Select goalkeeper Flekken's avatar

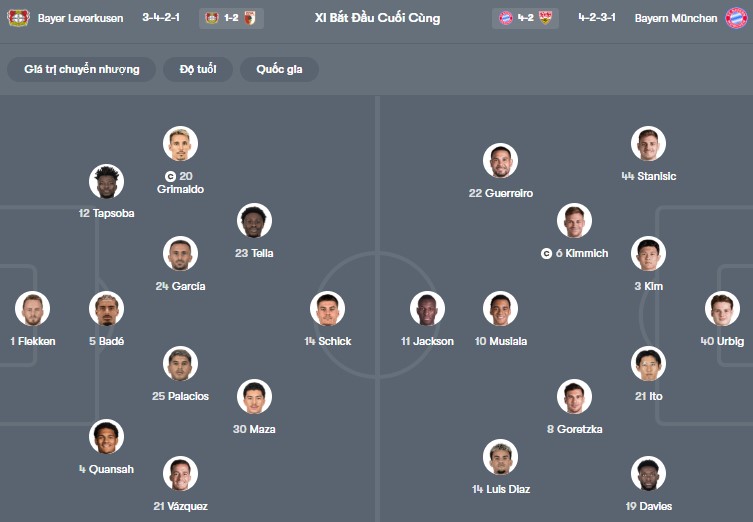click(32, 309)
